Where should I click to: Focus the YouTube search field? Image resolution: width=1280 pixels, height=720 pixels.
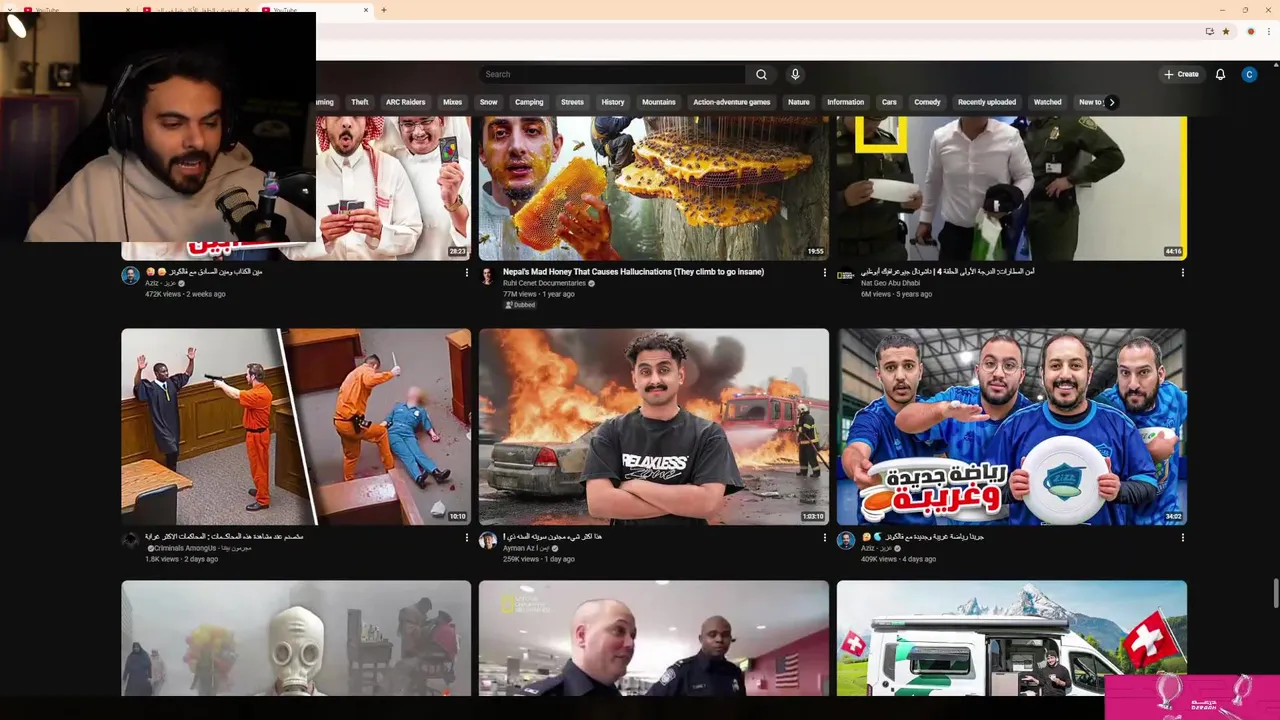(x=612, y=74)
